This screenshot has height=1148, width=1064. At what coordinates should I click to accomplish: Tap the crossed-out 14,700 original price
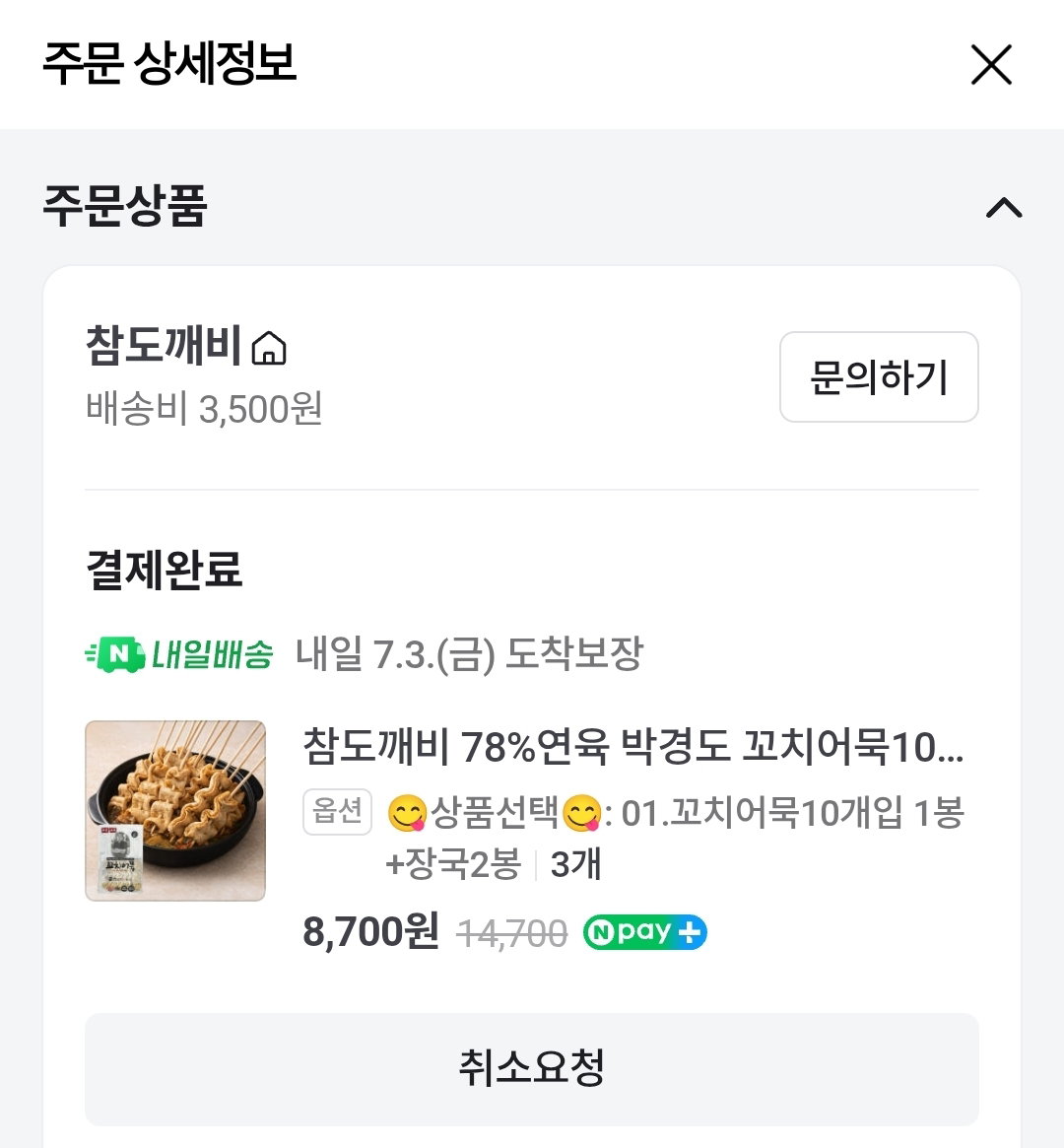point(512,933)
